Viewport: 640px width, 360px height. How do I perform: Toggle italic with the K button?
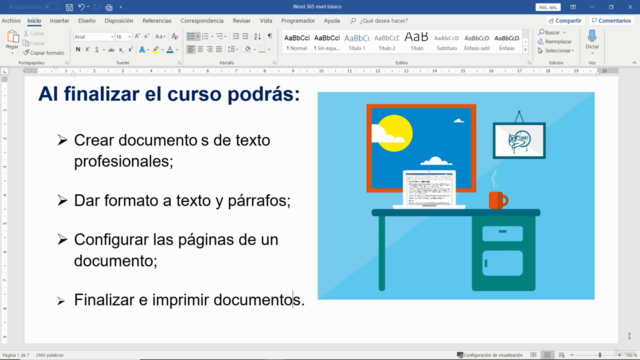pos(87,50)
